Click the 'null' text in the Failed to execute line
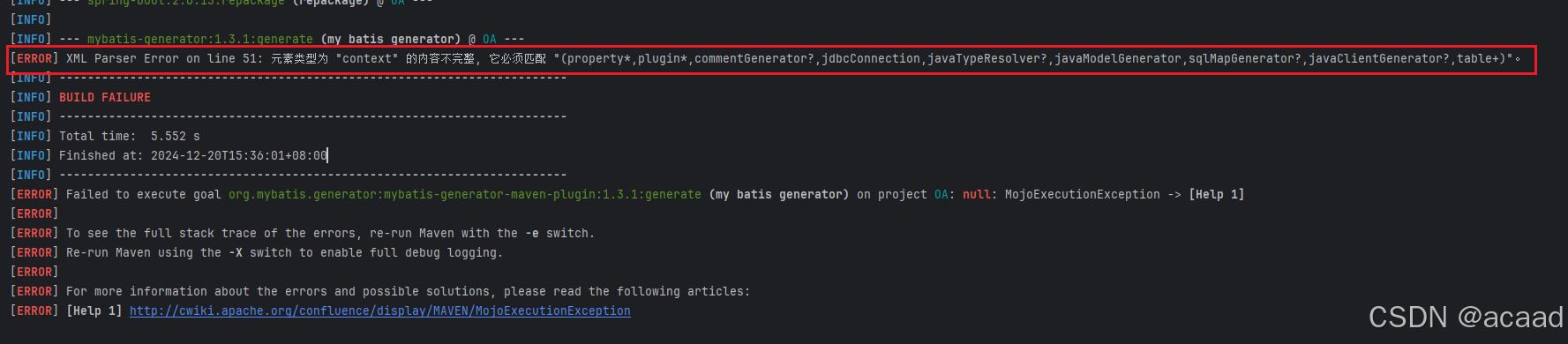This screenshot has height=344, width=1568. [x=977, y=194]
